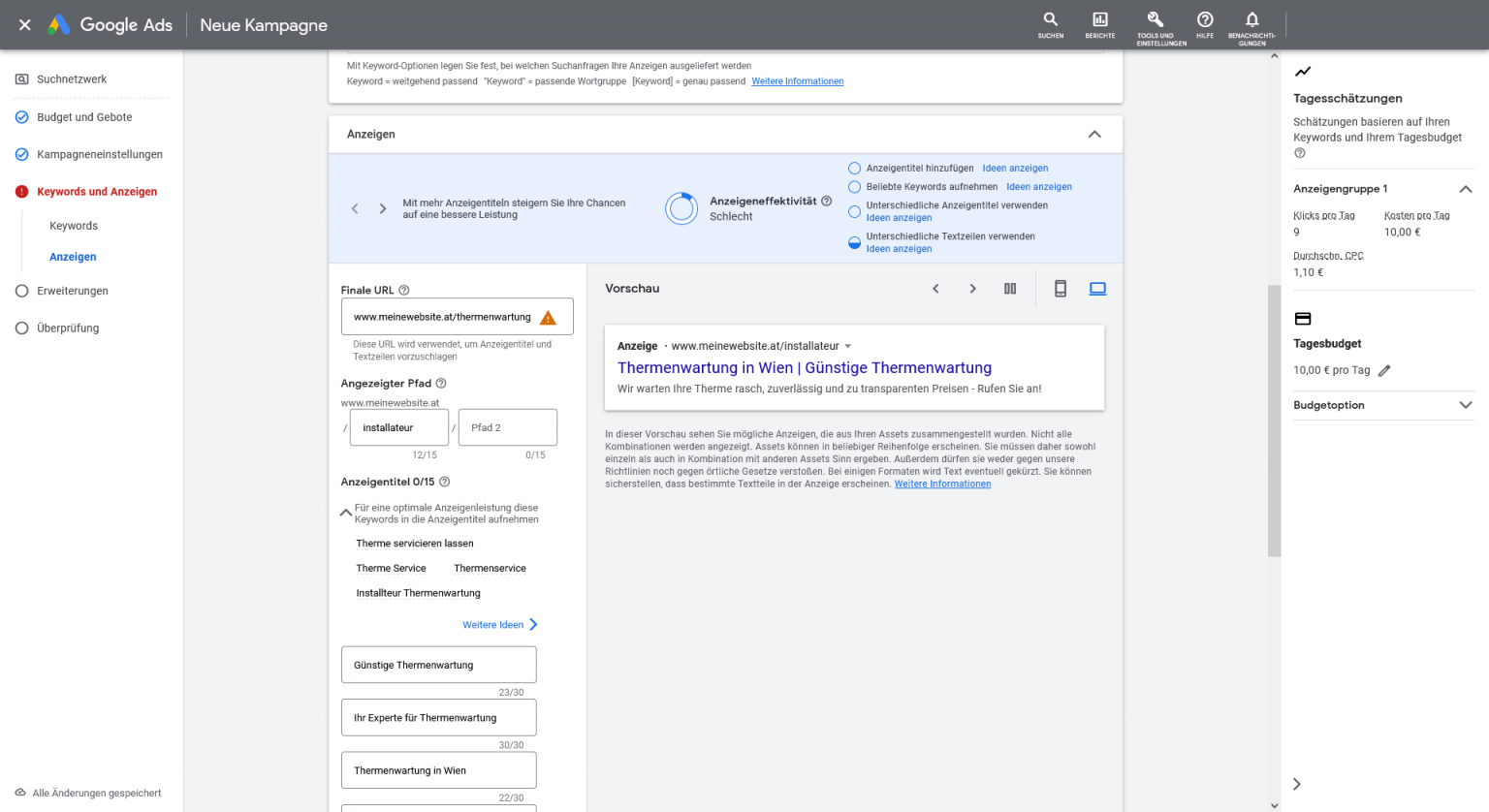Screen dimensions: 1489x812
Task: Click the installateur path field
Action: point(398,427)
